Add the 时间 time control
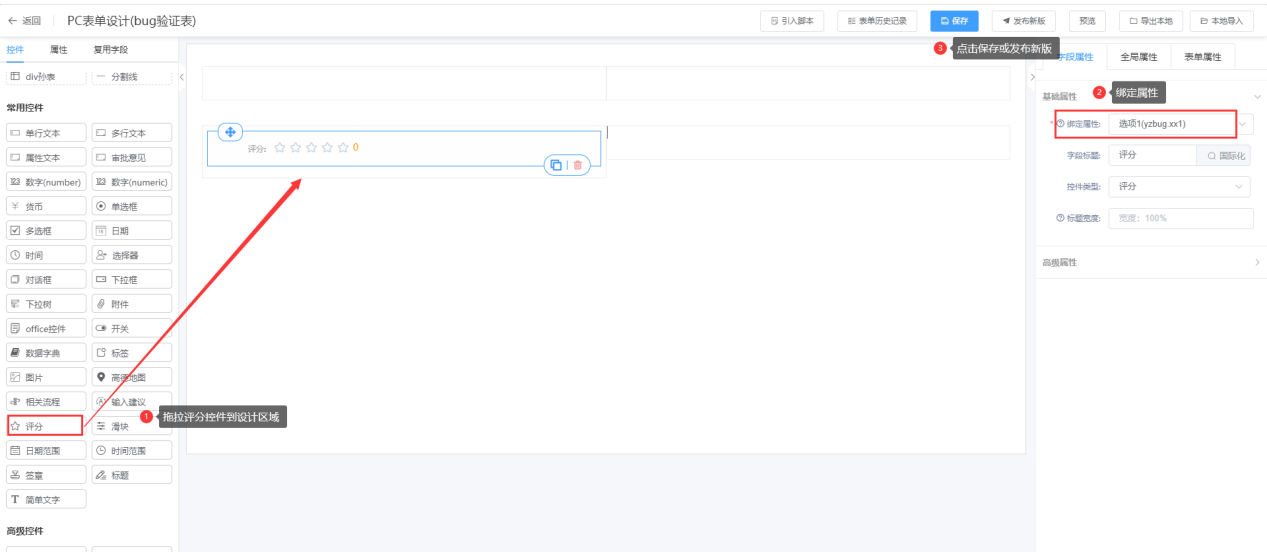1267x552 pixels. 46,255
